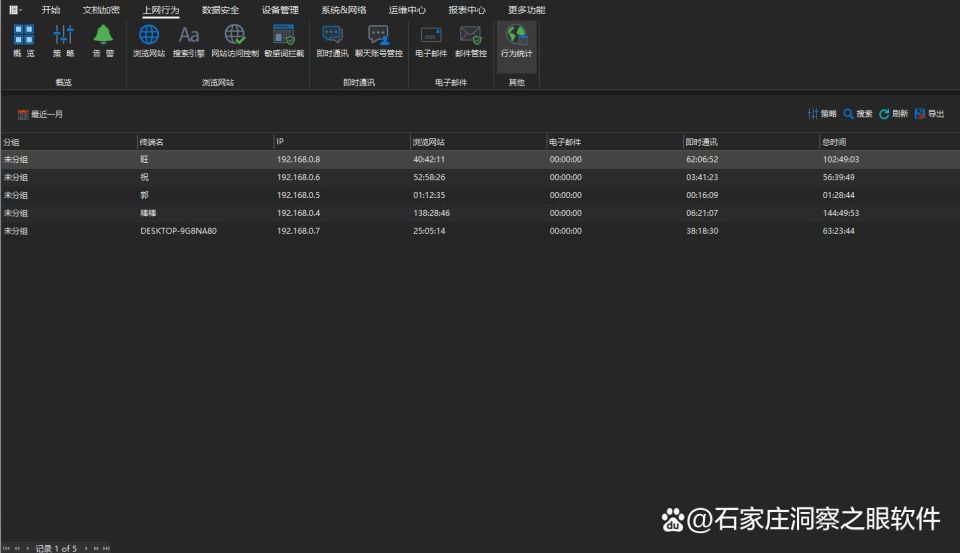Viewport: 960px width, 553px height.
Task: Go to the last record in navigator
Action: [x=106, y=548]
